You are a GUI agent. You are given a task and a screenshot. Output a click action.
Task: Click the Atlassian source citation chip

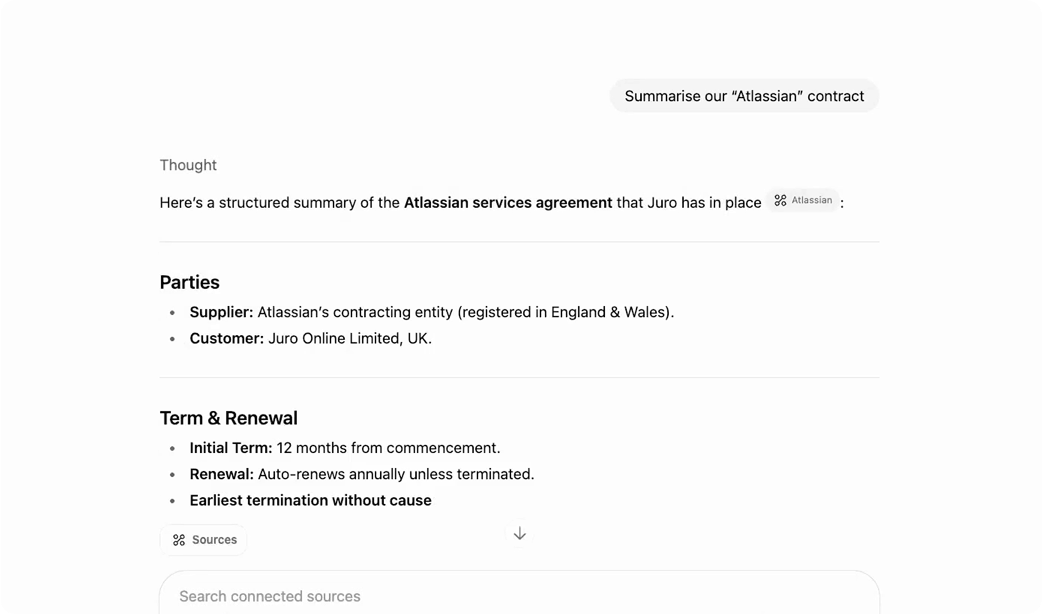coord(804,201)
